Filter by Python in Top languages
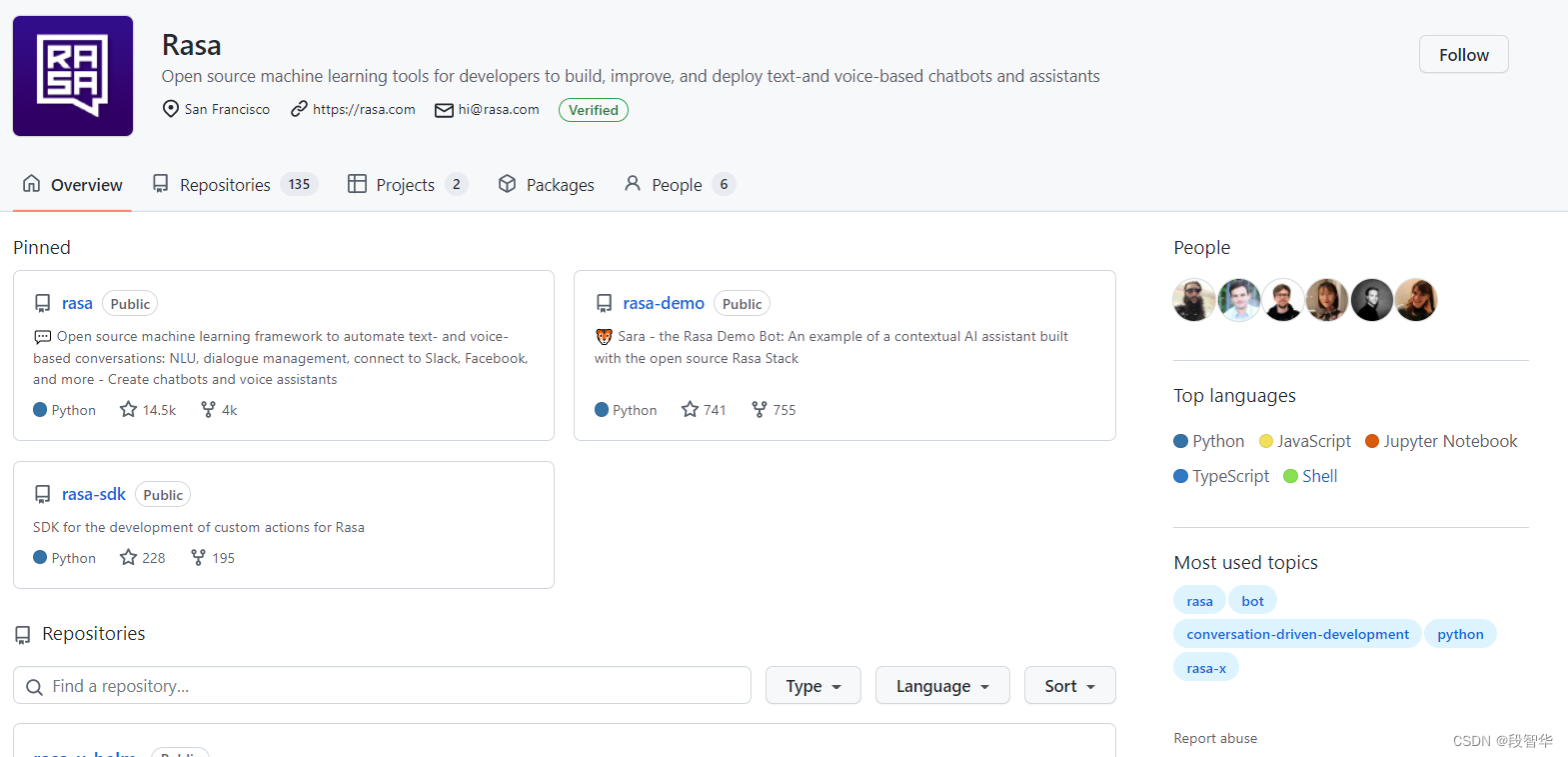 click(1209, 441)
